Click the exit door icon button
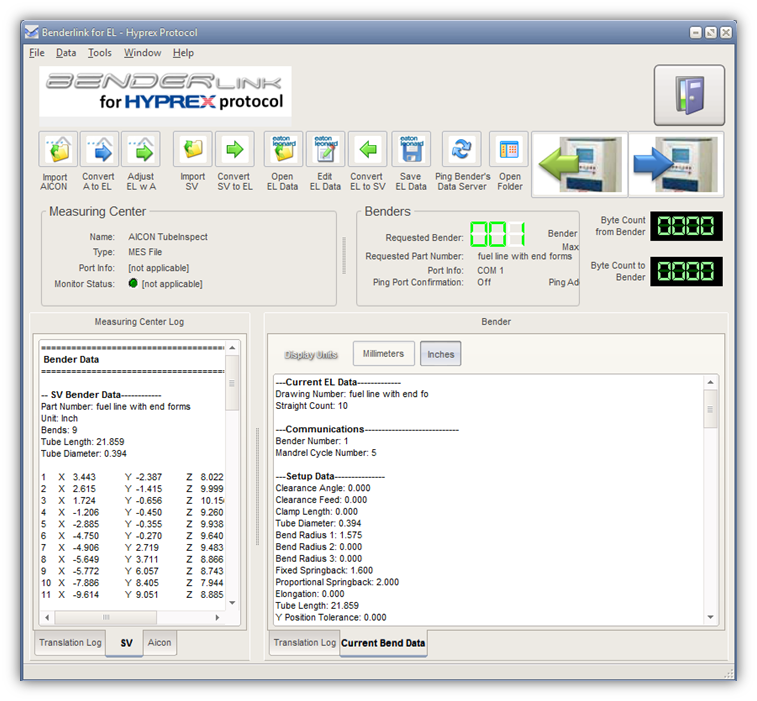 [689, 96]
